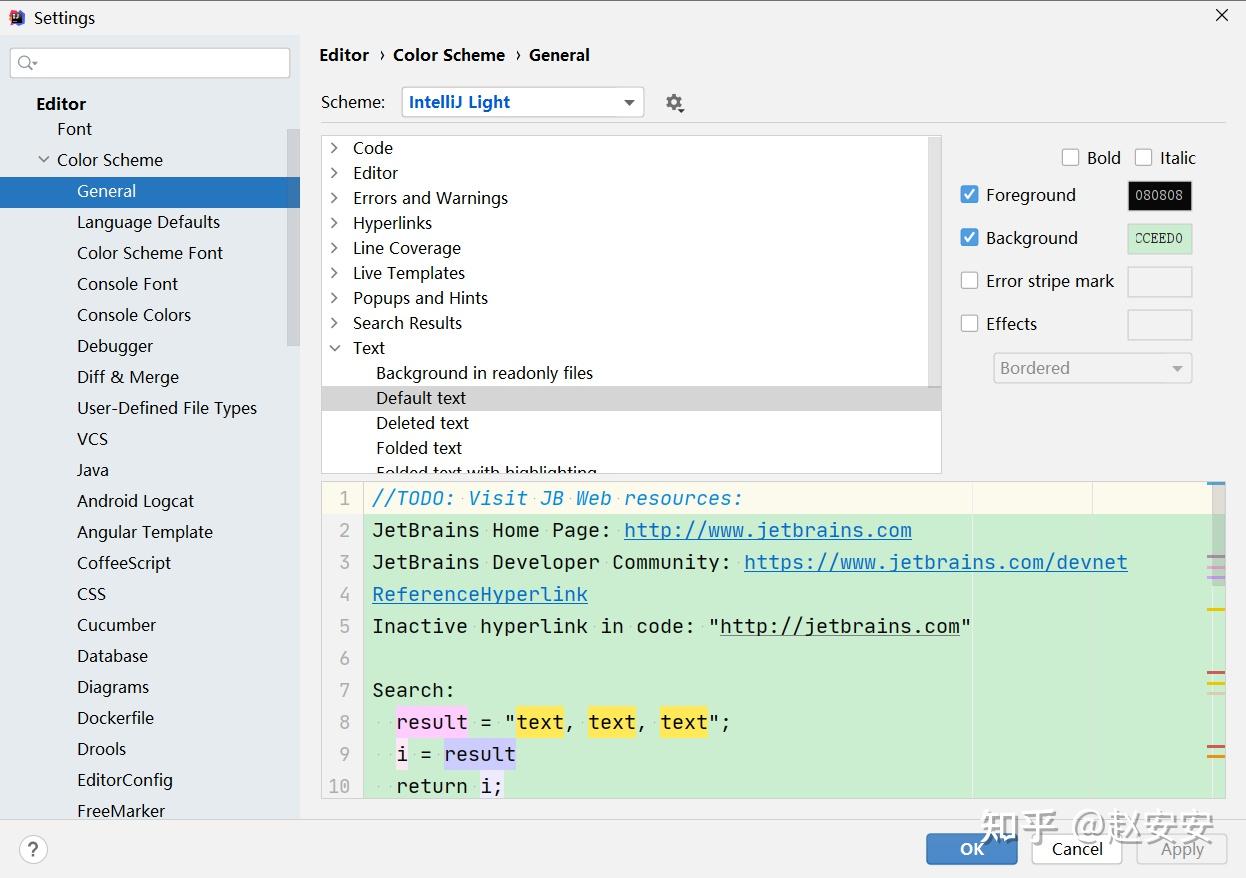Toggle the Bold checkbox
This screenshot has width=1246, height=878.
point(1070,158)
